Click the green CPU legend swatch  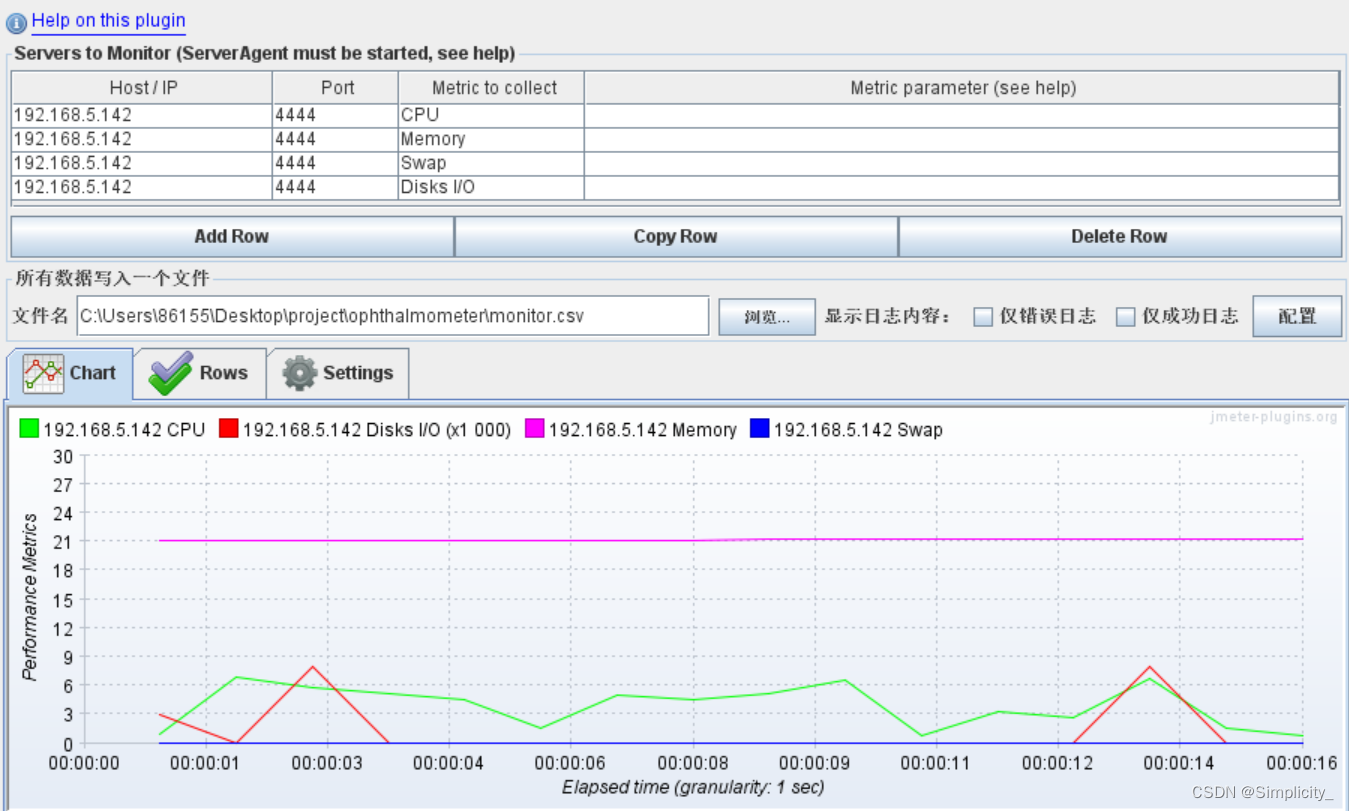click(x=29, y=429)
